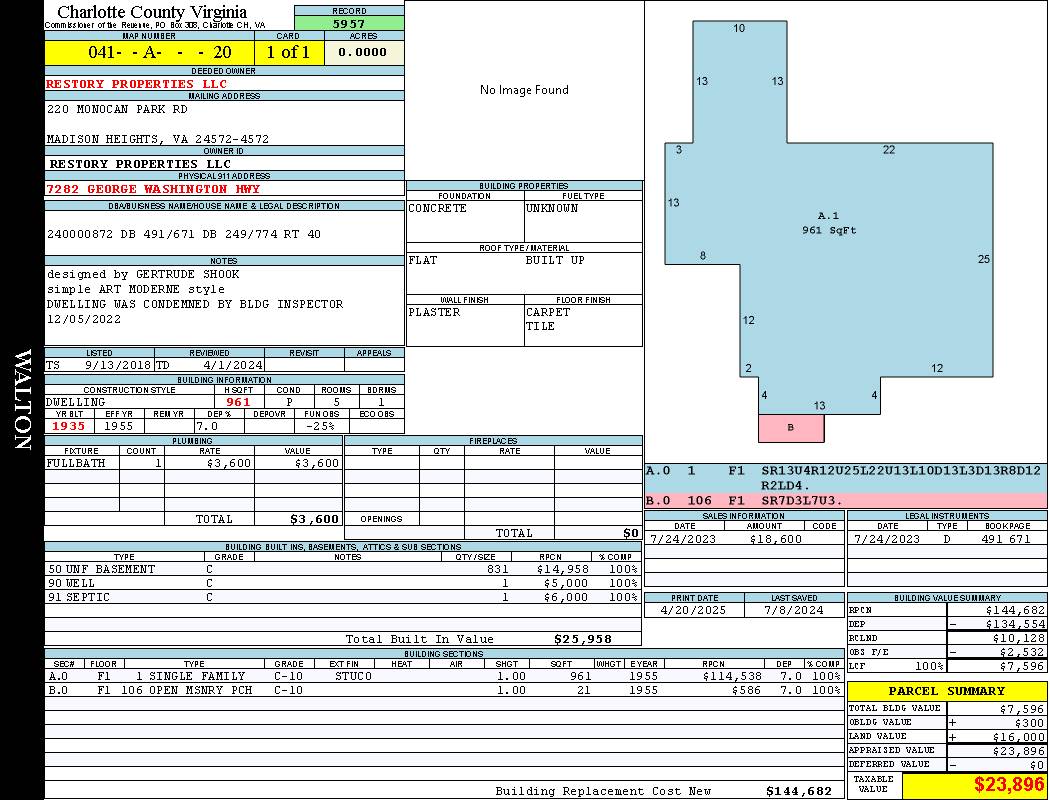
Task: Select the 50 UNF BASEMENT row
Action: (340, 569)
